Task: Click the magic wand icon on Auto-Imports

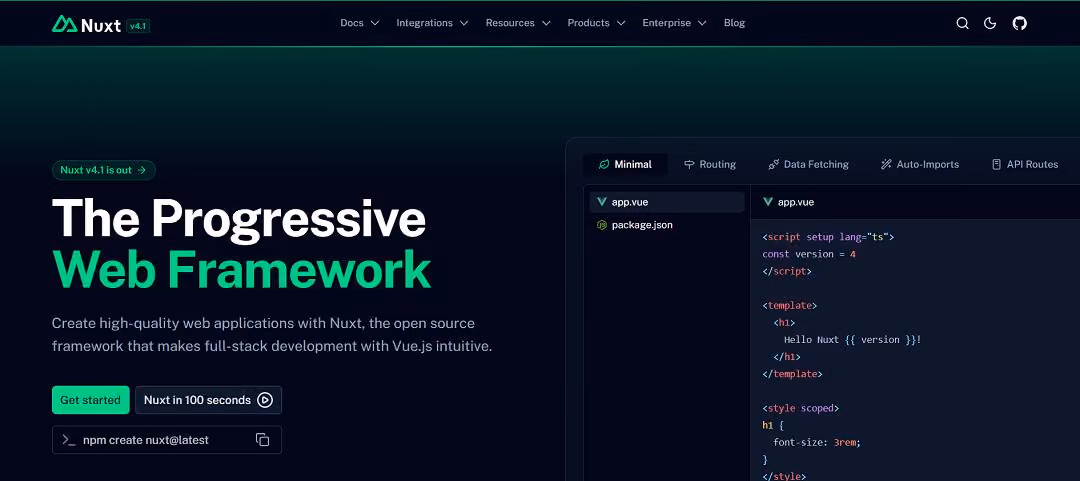Action: coord(886,165)
